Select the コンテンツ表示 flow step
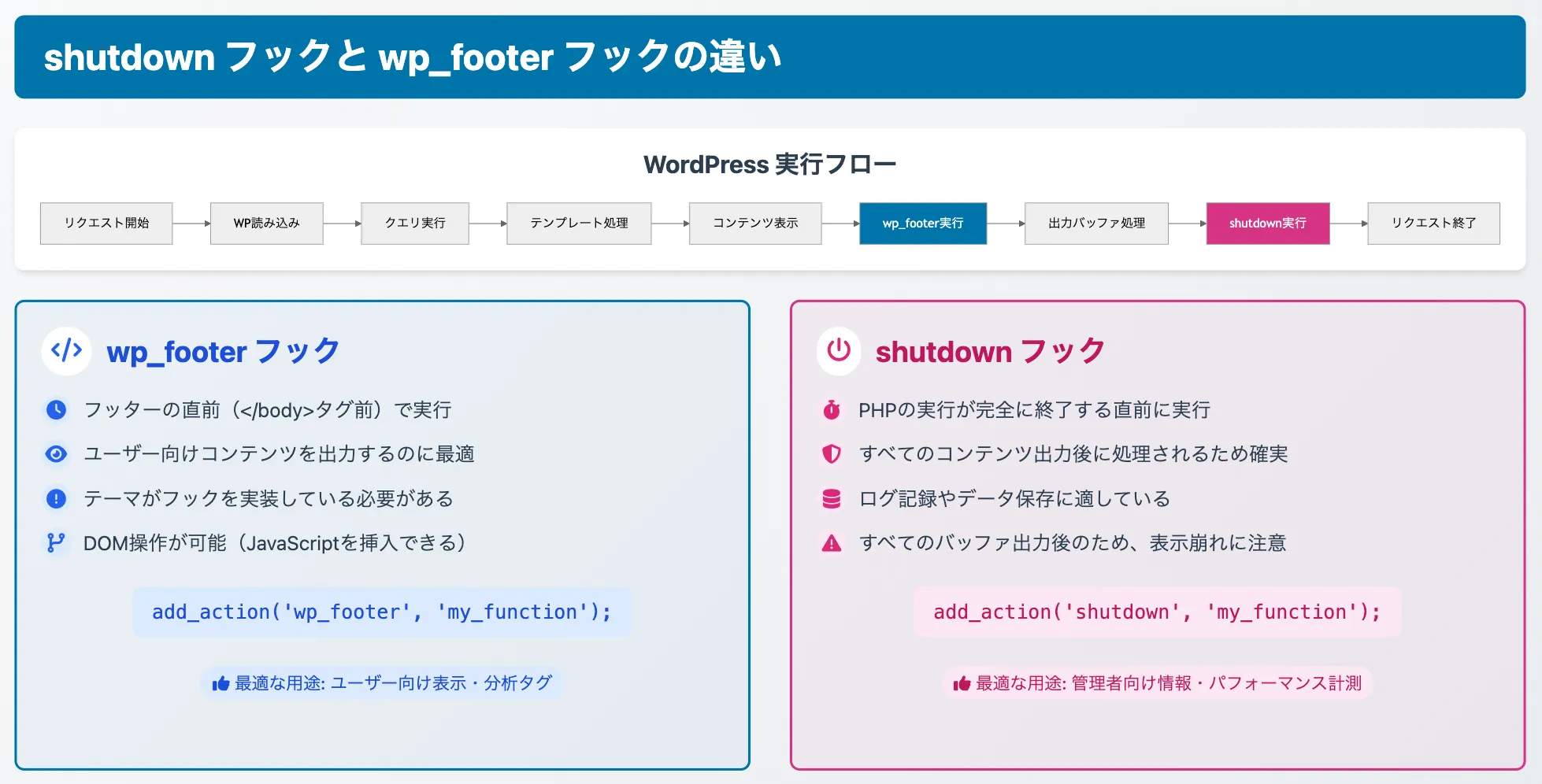The image size is (1542, 784). pyautogui.click(x=755, y=224)
